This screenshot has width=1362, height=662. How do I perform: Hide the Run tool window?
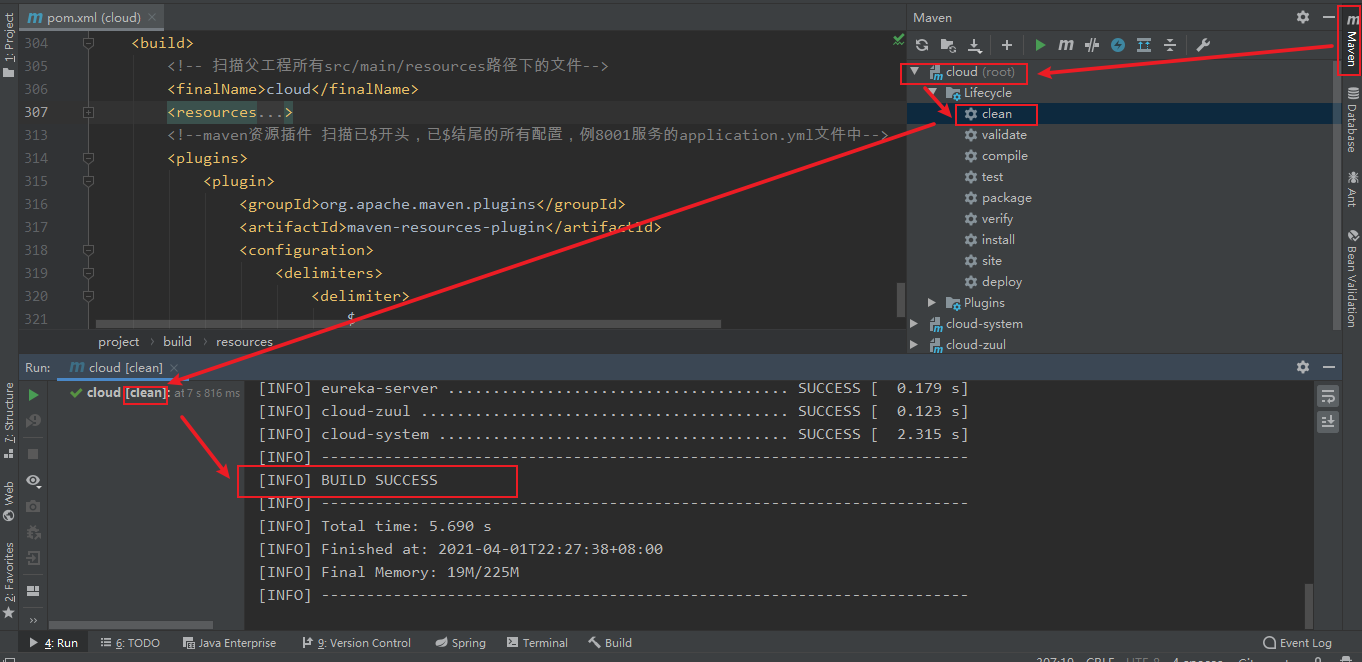1328,367
